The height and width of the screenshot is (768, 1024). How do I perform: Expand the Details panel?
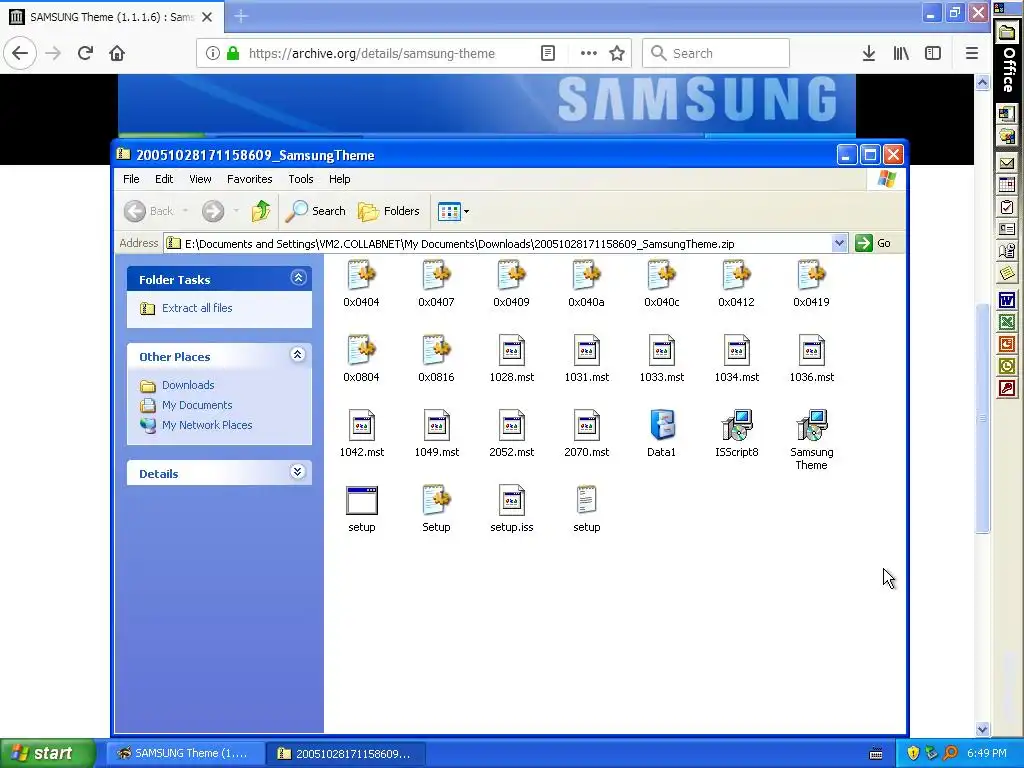pos(298,472)
